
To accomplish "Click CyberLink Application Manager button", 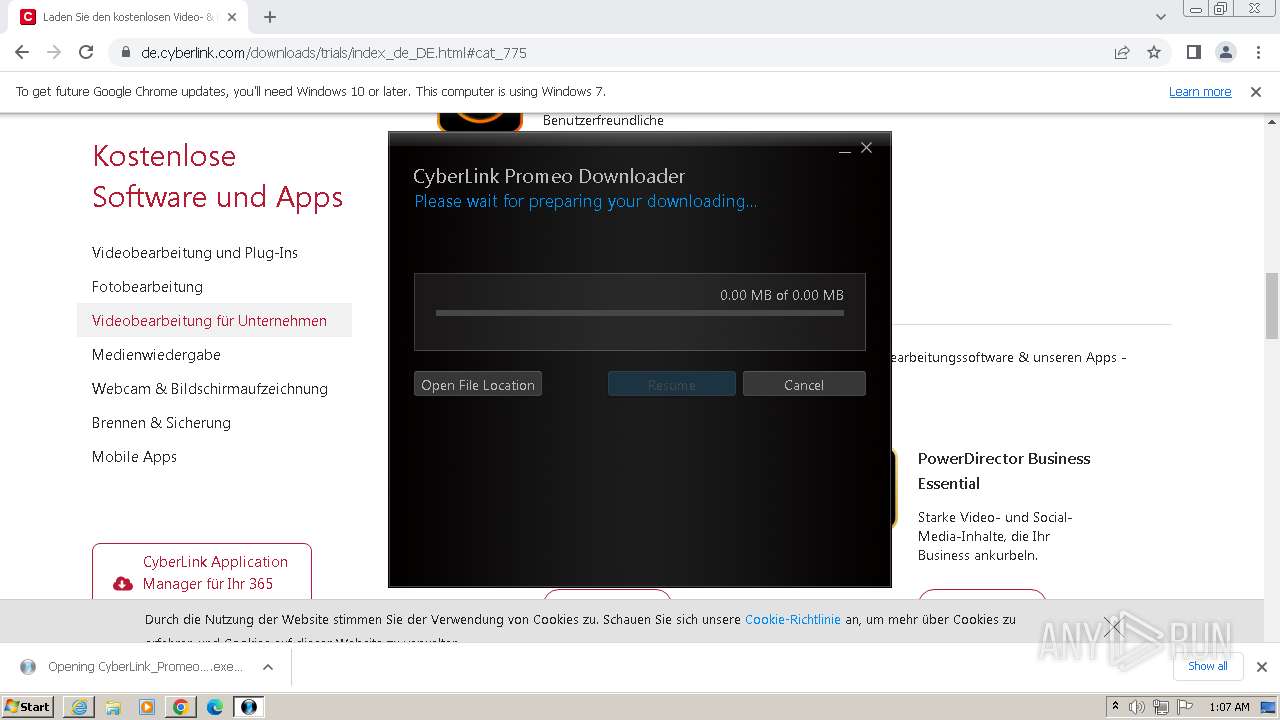I will [202, 572].
